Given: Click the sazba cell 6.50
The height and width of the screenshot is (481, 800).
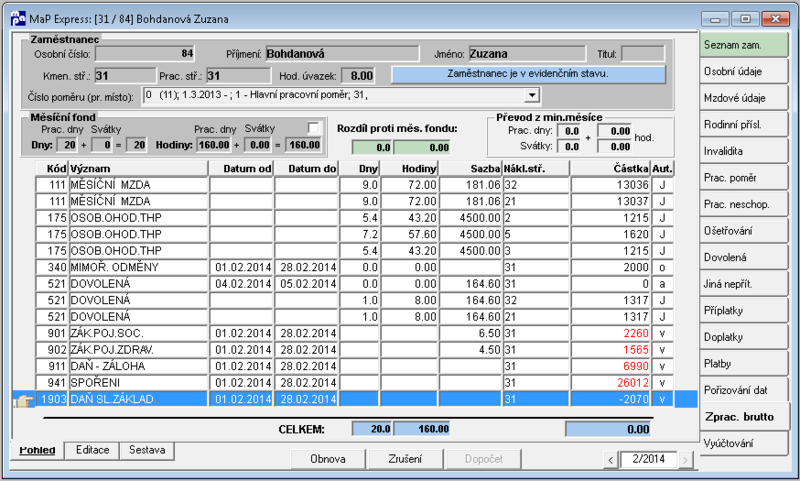Looking at the screenshot, I should click(470, 334).
